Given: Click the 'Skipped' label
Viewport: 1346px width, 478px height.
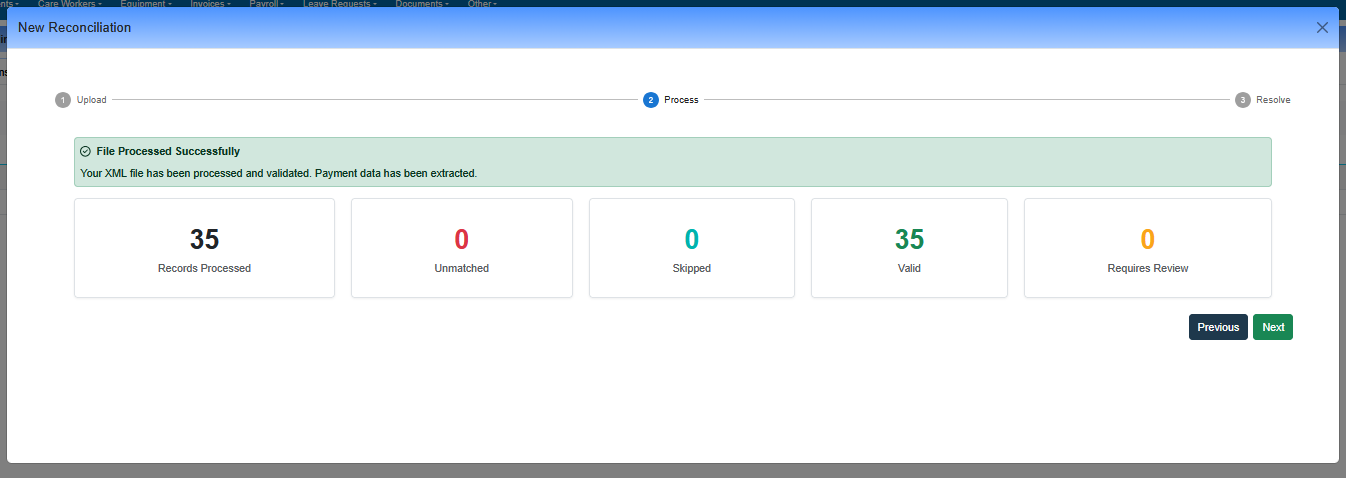Looking at the screenshot, I should tap(692, 269).
